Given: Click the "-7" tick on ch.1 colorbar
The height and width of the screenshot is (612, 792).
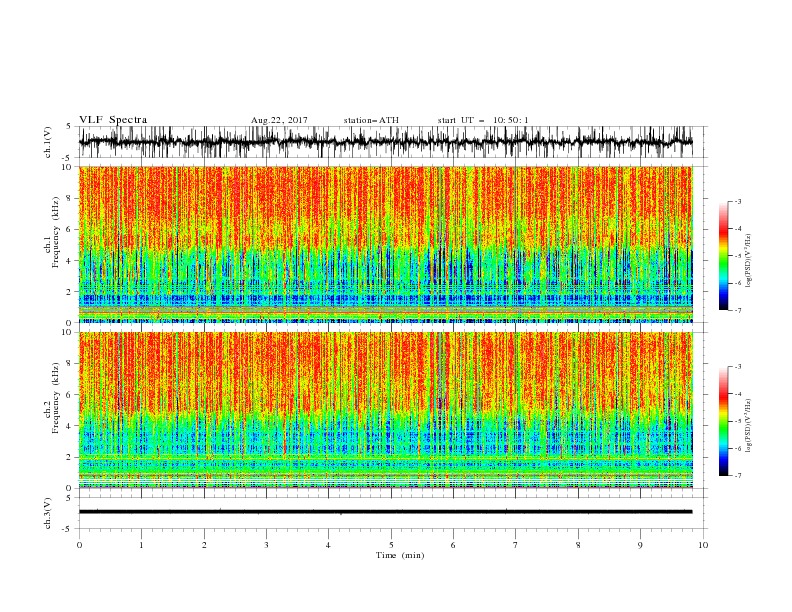Looking at the screenshot, I should (738, 310).
